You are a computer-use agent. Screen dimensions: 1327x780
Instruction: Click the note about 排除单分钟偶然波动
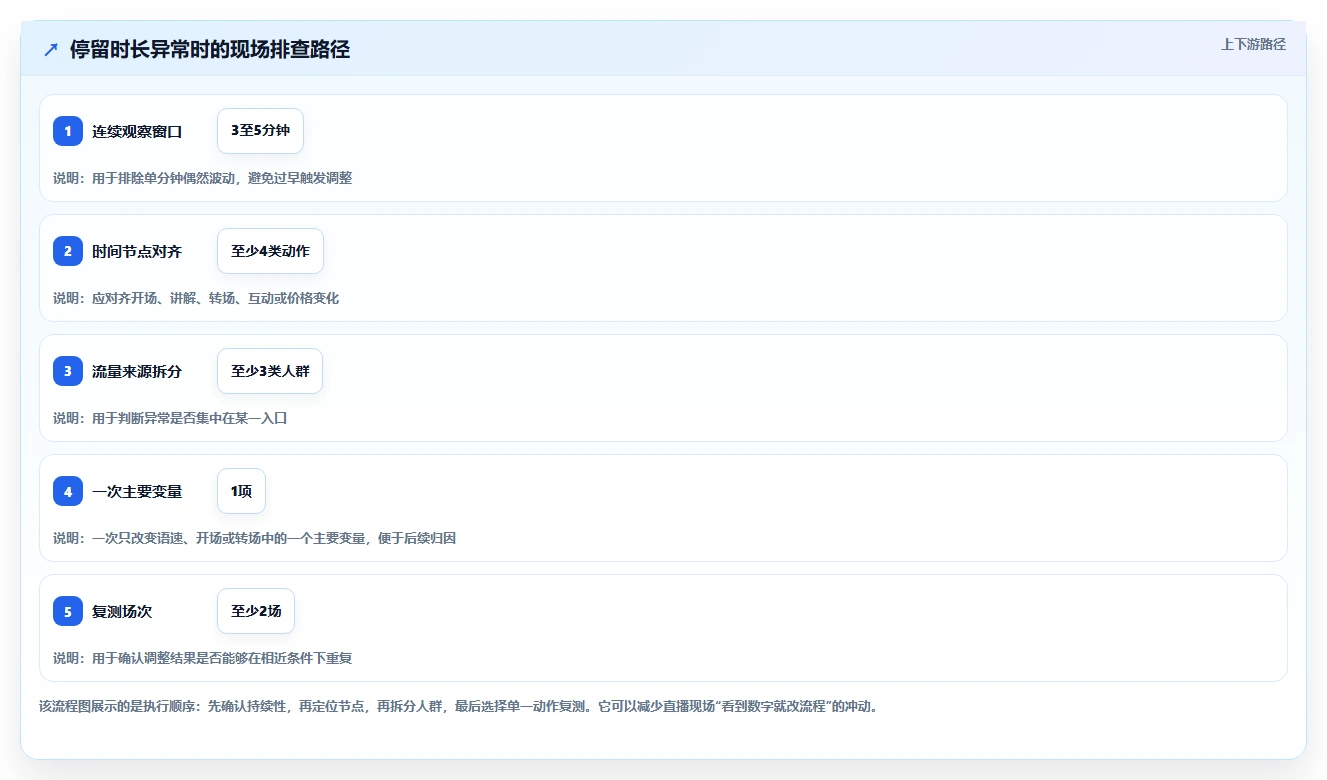point(202,178)
